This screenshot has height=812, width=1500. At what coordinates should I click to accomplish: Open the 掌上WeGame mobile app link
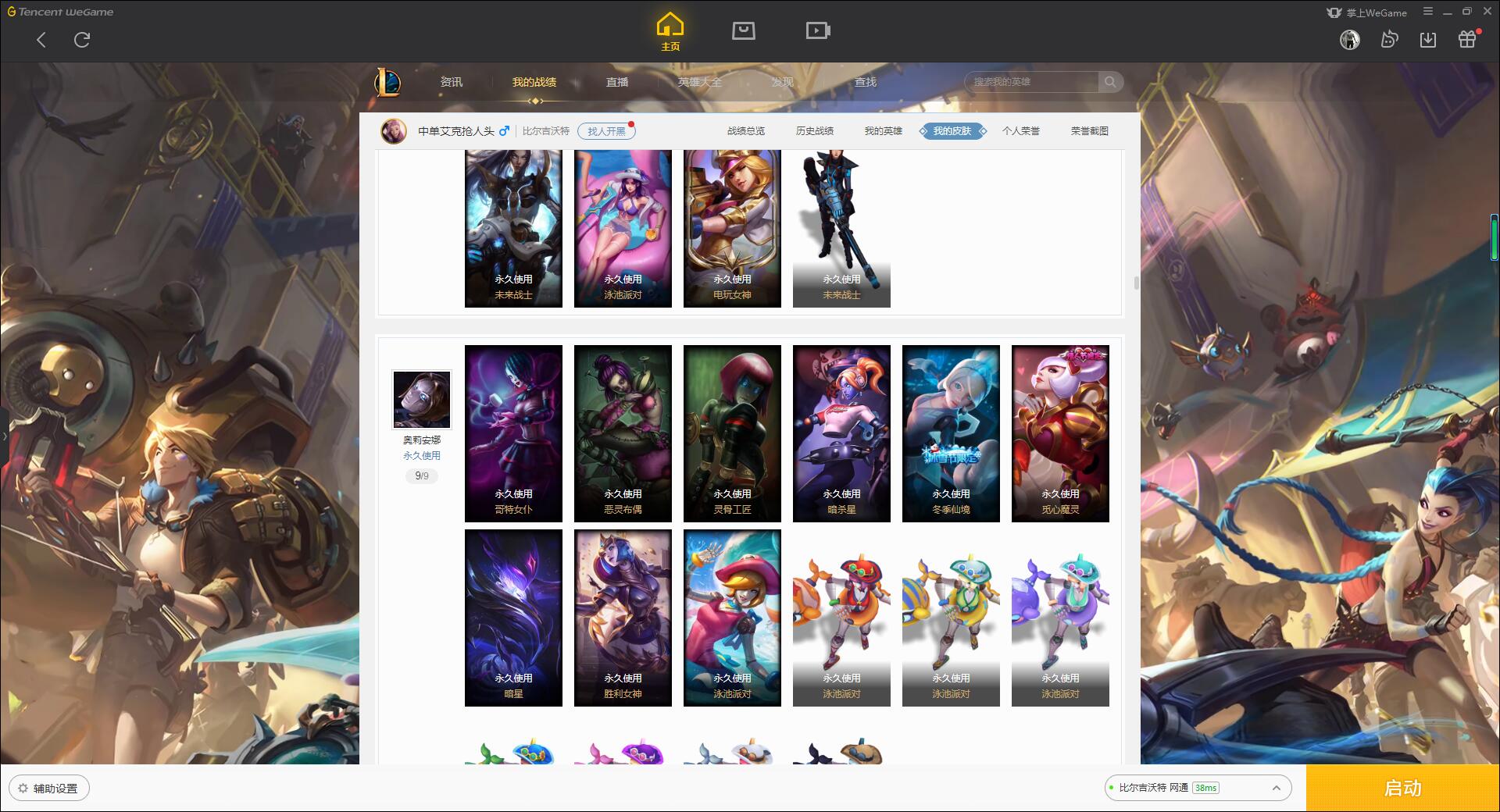coord(1366,12)
